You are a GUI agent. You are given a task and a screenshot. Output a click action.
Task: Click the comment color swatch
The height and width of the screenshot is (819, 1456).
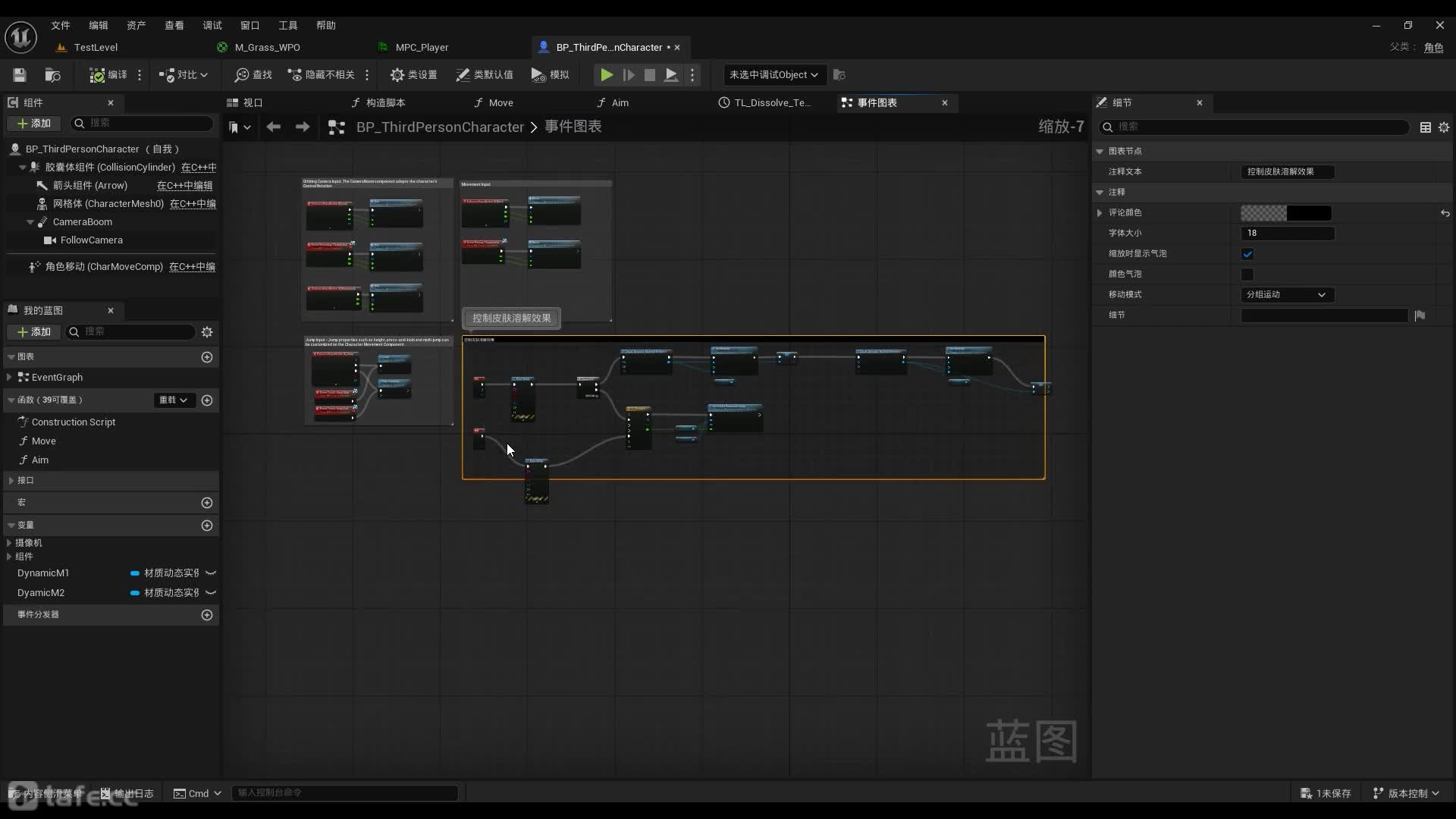tap(1285, 213)
